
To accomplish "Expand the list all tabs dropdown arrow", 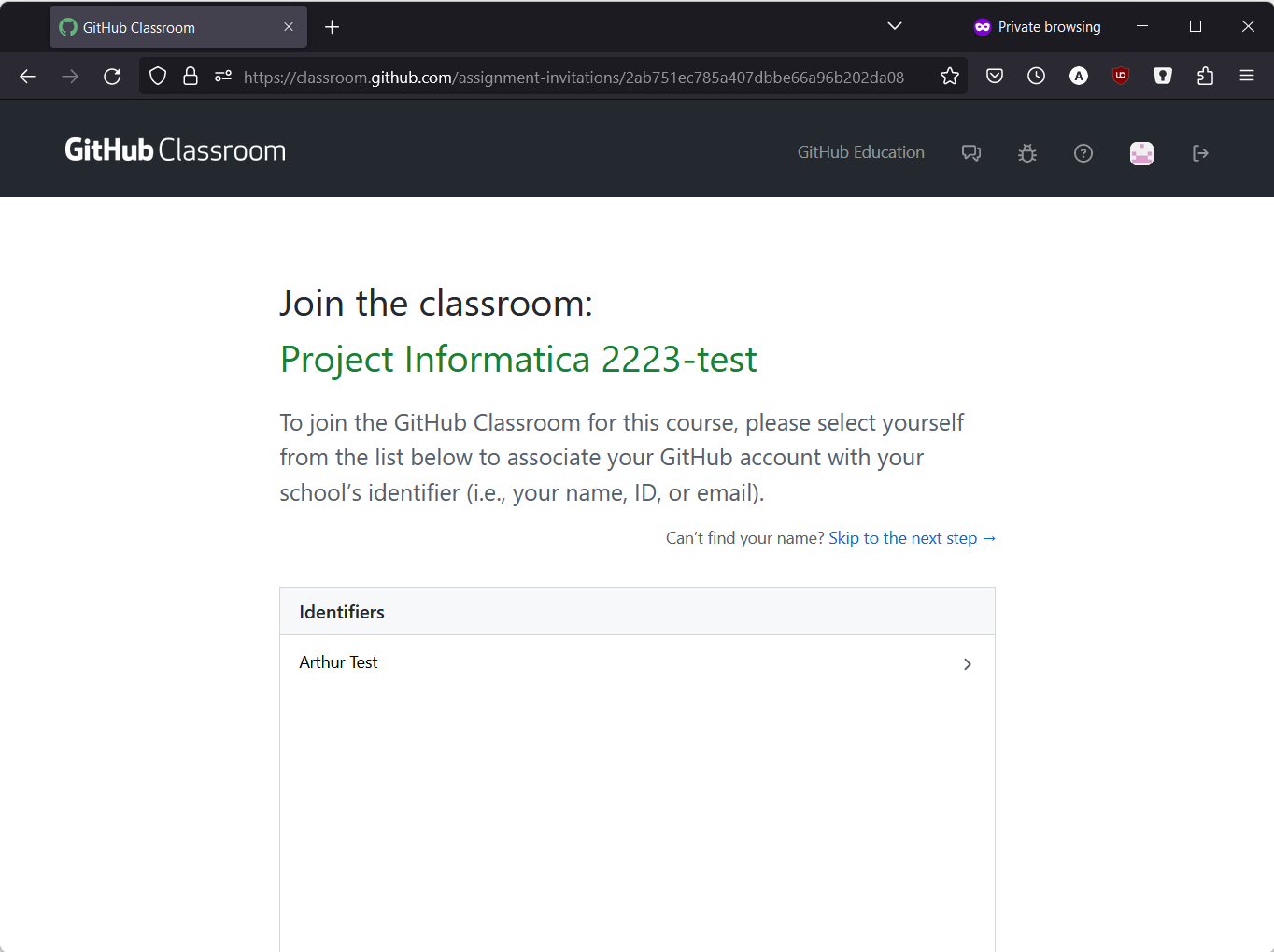I will (895, 26).
